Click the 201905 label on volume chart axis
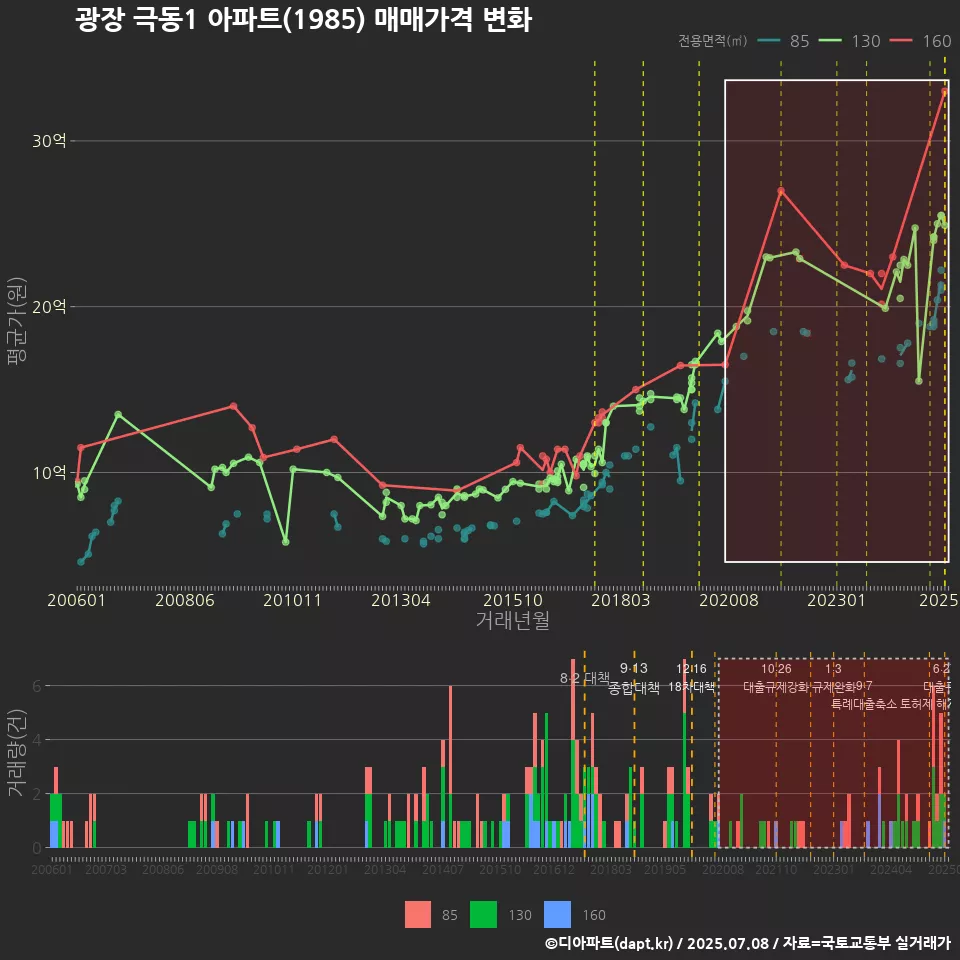This screenshot has height=960, width=960. coord(665,869)
